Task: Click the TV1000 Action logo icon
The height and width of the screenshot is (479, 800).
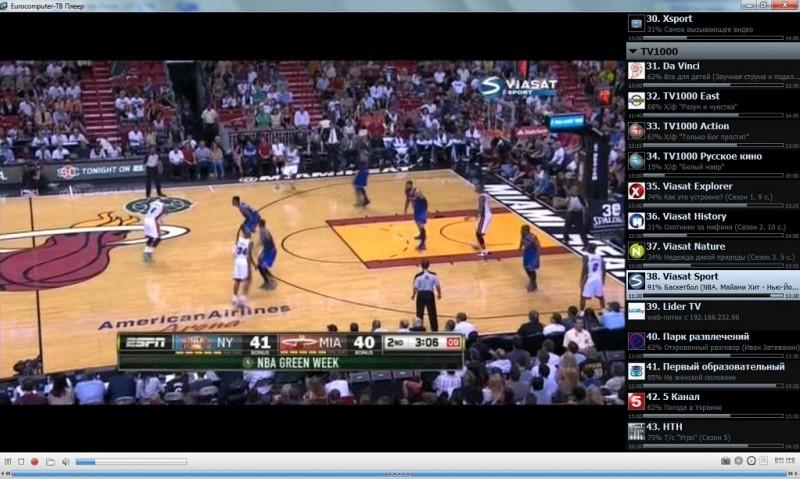Action: (636, 131)
